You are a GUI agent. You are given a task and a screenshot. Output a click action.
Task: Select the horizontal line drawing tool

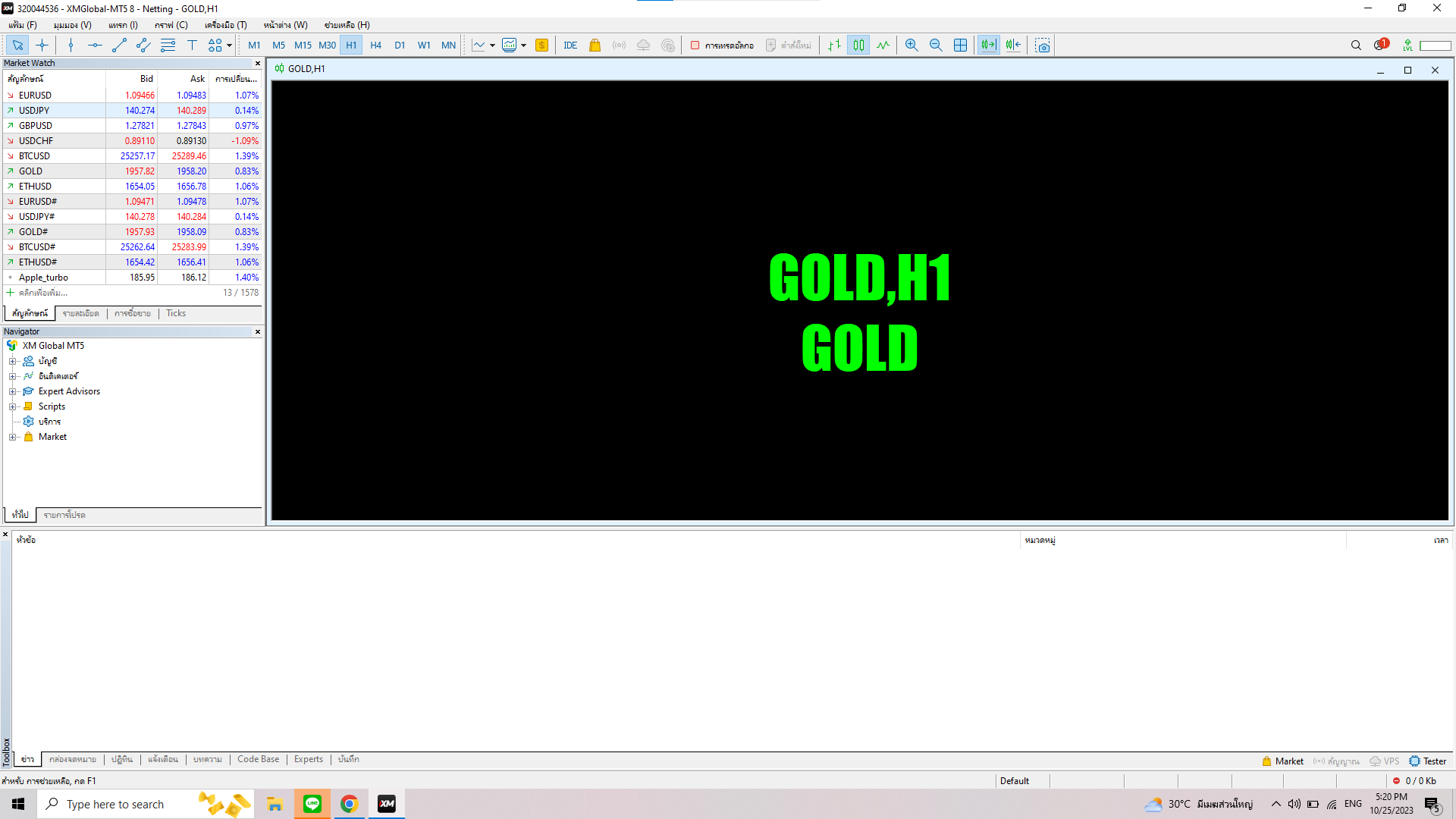click(x=95, y=45)
